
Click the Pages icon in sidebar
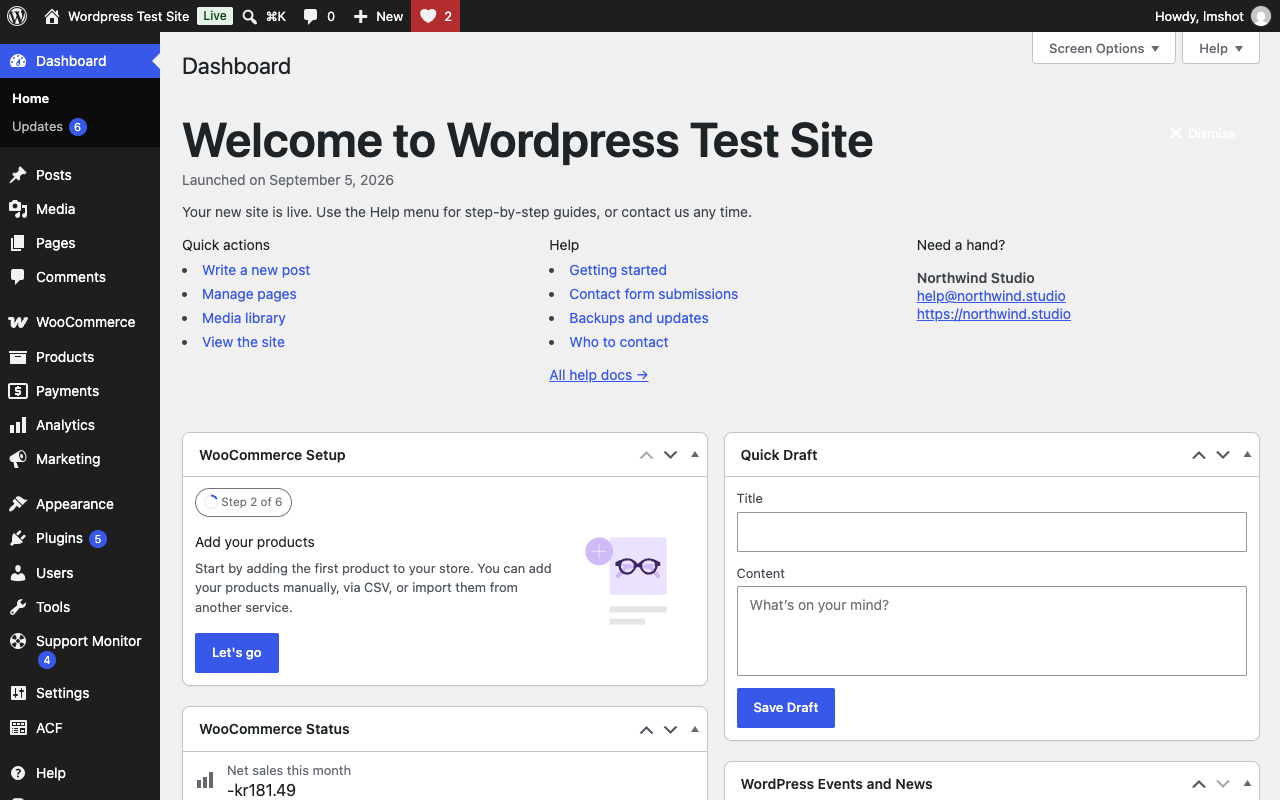[x=18, y=243]
